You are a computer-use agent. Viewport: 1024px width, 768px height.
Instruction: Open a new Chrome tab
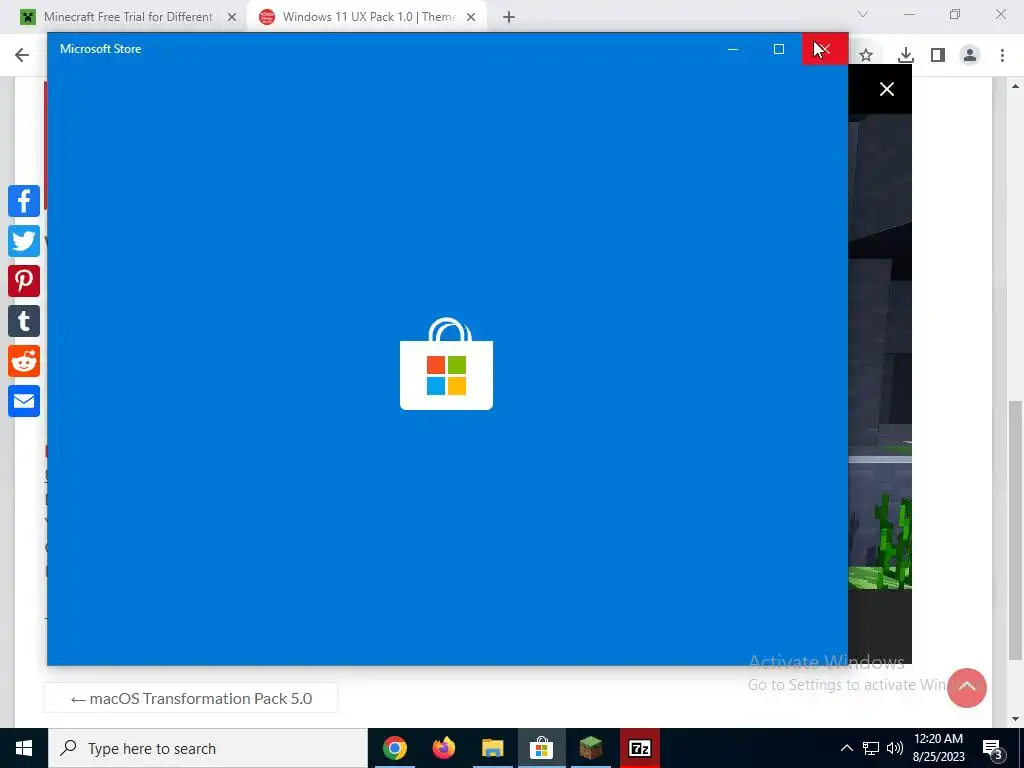(509, 17)
